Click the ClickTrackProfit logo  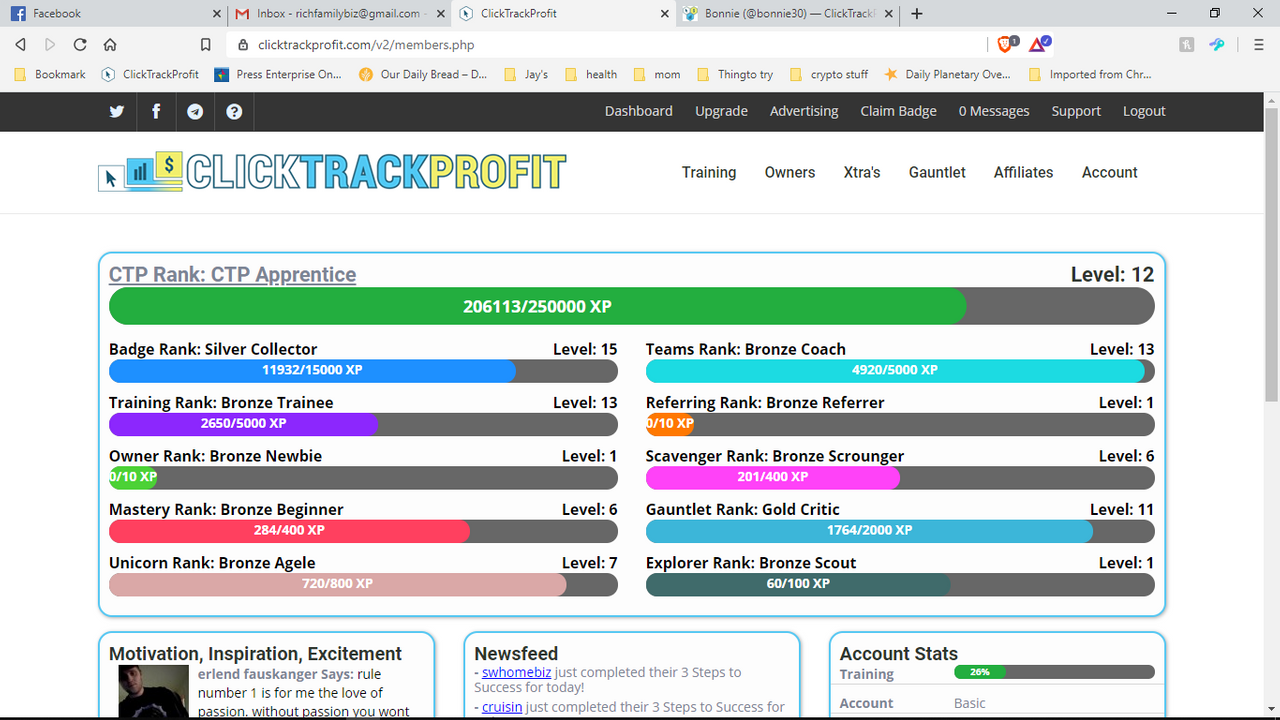pos(332,172)
